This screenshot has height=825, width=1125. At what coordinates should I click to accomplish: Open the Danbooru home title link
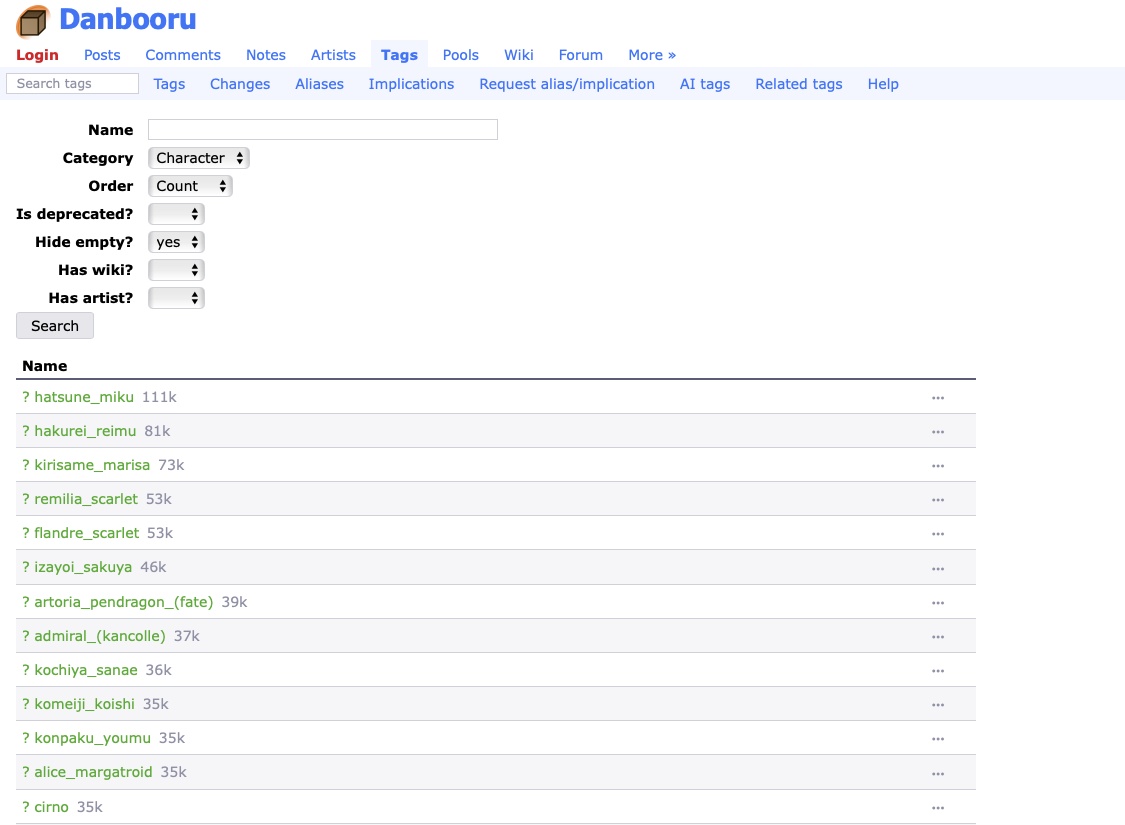pos(128,19)
